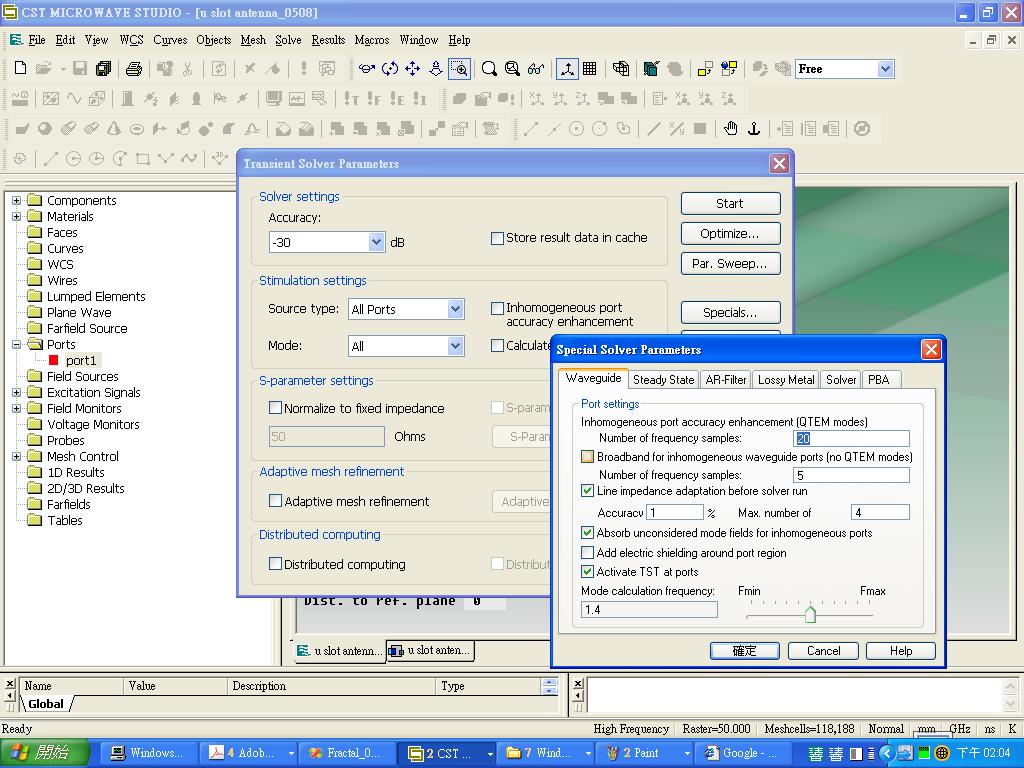Image resolution: width=1024 pixels, height=768 pixels.
Task: Check Inhomogeneous port accuracy enhancement
Action: [497, 308]
